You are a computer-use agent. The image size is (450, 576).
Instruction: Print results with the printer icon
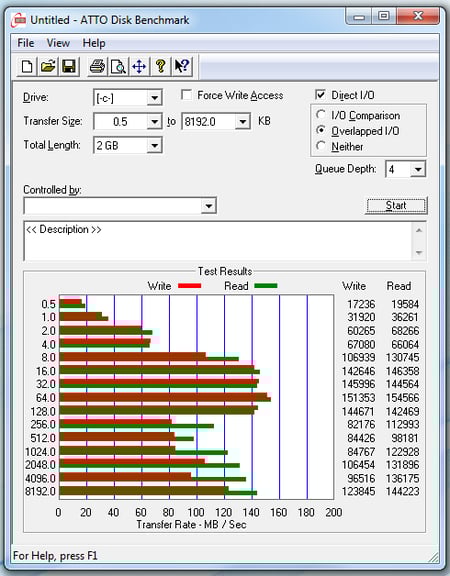click(97, 66)
